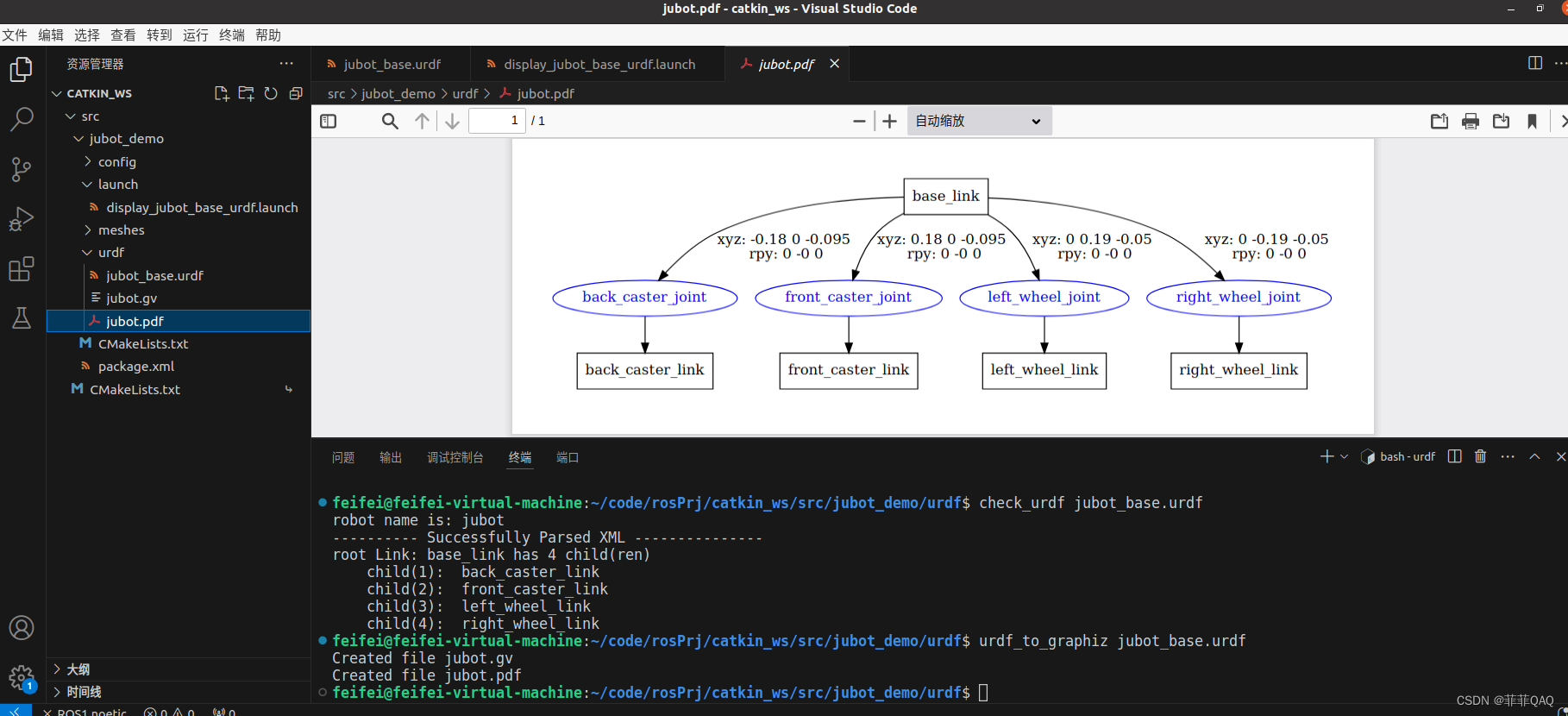Switch to the 调试控制台 panel tab

pyautogui.click(x=455, y=457)
